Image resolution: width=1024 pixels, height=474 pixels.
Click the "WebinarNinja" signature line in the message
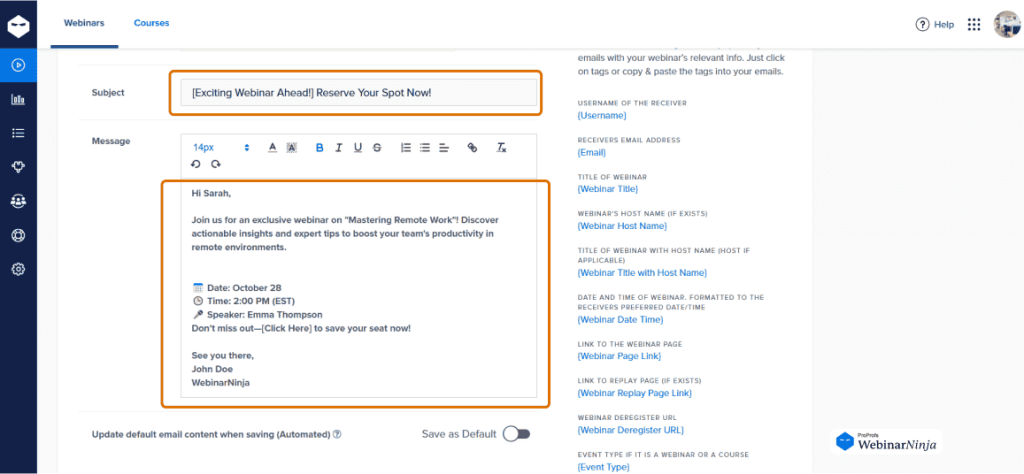pos(220,383)
